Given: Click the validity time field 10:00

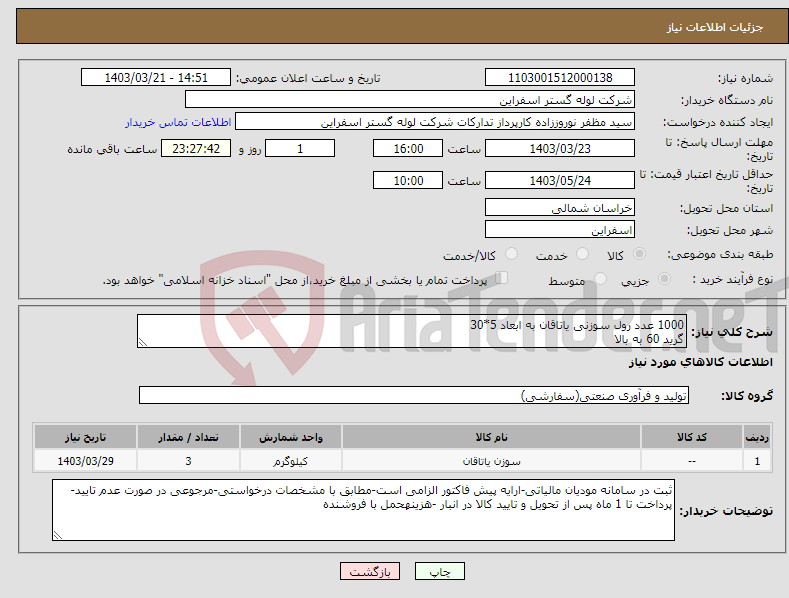Looking at the screenshot, I should 408,180.
